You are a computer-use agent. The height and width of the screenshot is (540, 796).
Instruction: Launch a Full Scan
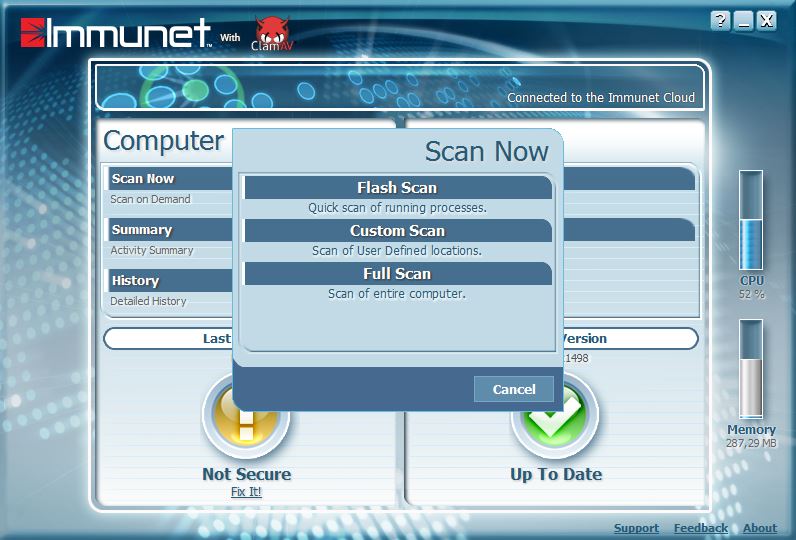click(x=398, y=274)
